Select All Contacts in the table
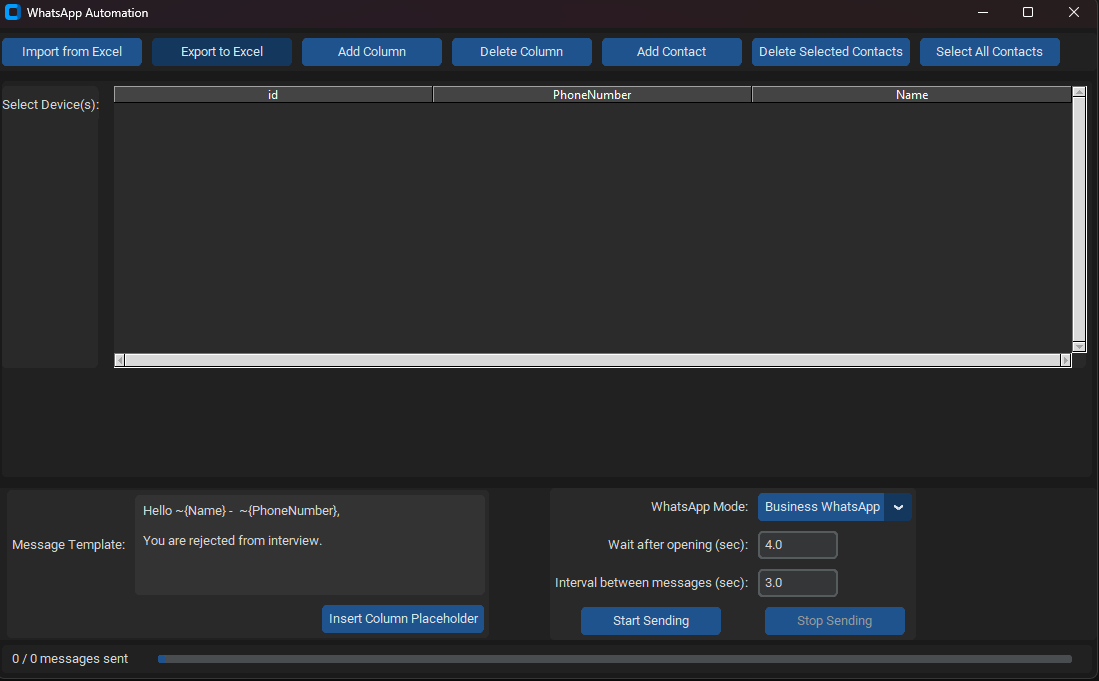Screen dimensions: 1099x681 [x=990, y=52]
